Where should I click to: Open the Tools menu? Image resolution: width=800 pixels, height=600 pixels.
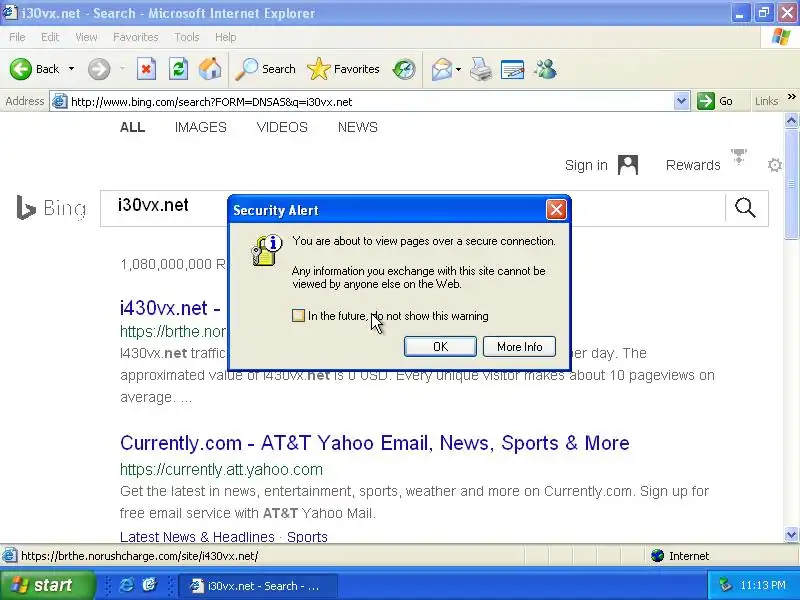coord(187,37)
